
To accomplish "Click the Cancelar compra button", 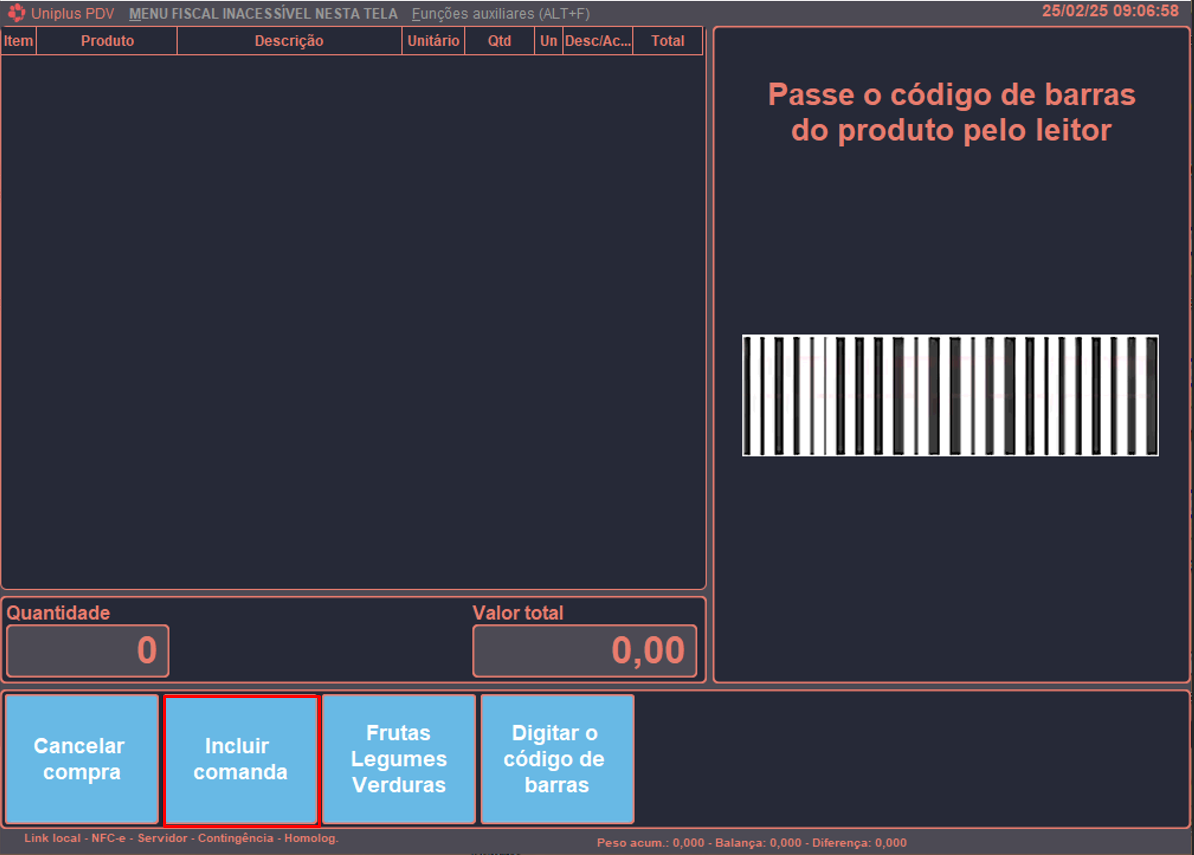I will 81,759.
